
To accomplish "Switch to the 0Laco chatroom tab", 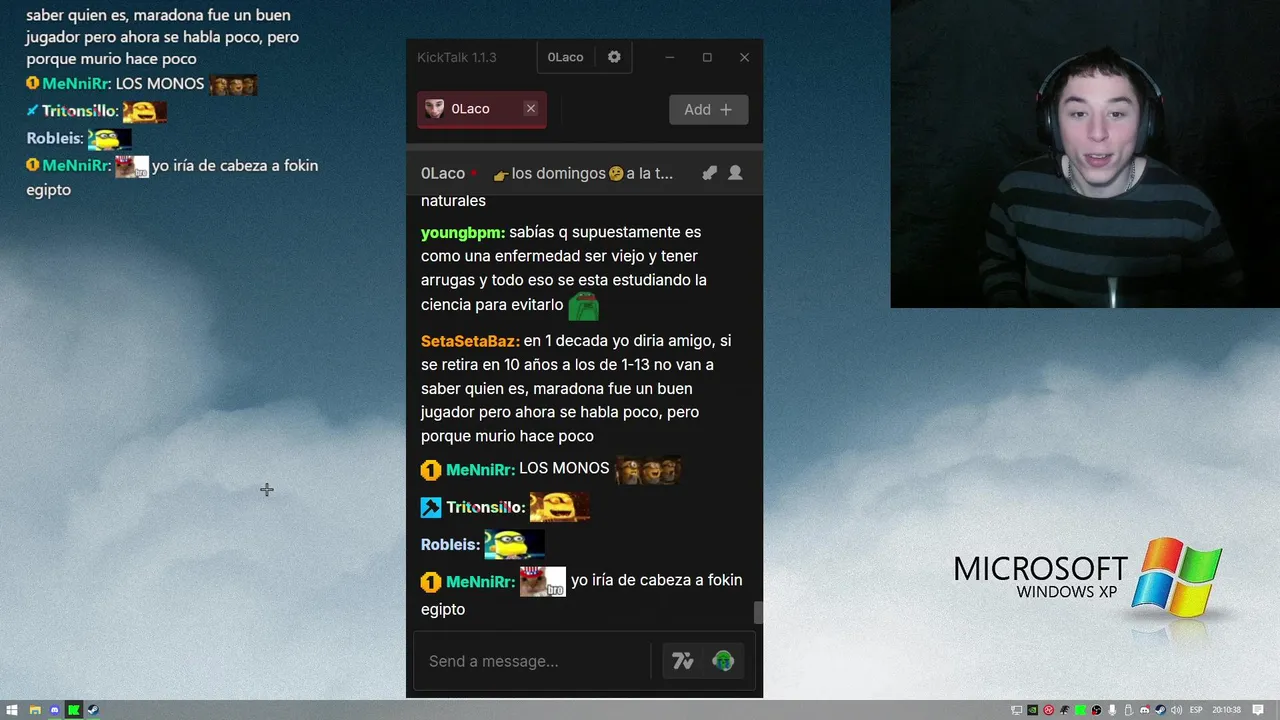I will point(481,109).
